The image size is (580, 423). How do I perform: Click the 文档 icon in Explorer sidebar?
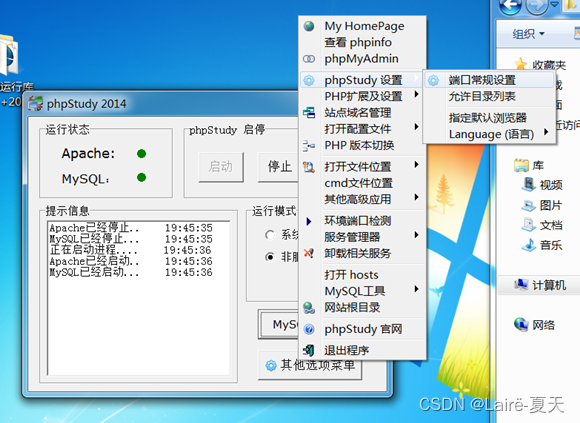529,224
